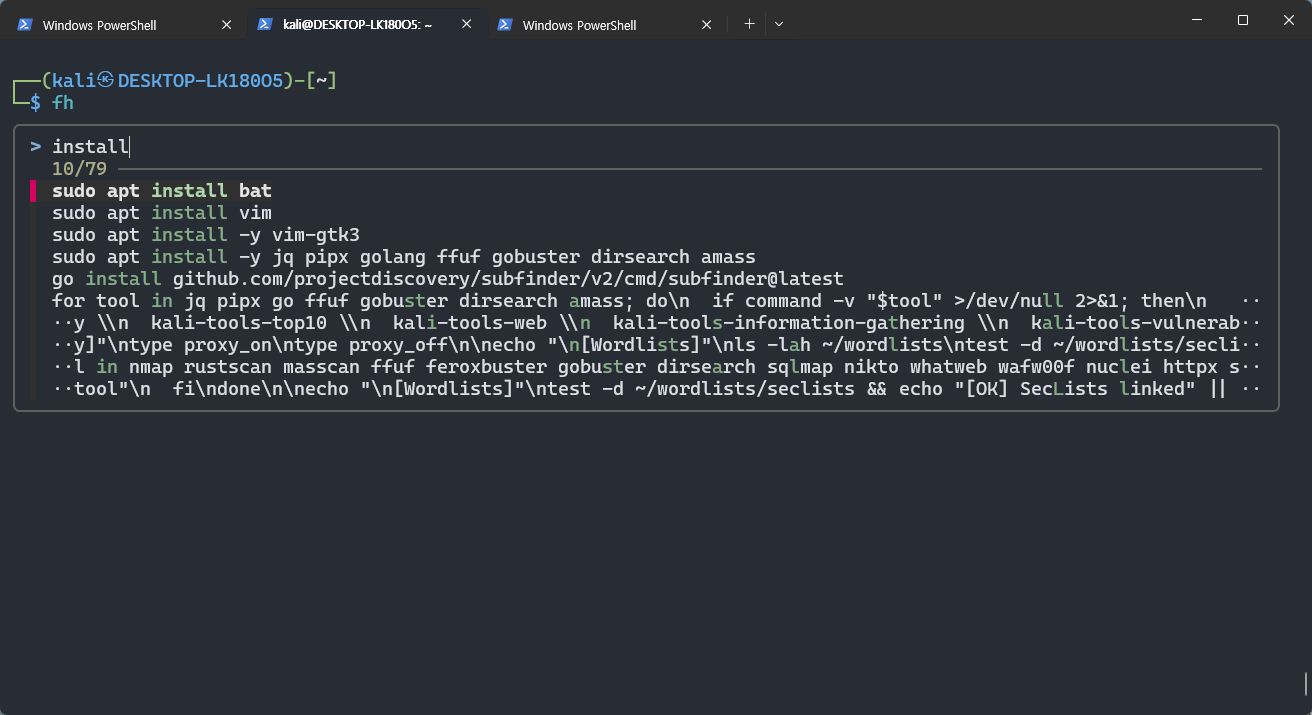Image resolution: width=1312 pixels, height=715 pixels.
Task: Click the PowerShell icon on the Windows PowerShell tab left of the kali tab
Action: tap(25, 24)
